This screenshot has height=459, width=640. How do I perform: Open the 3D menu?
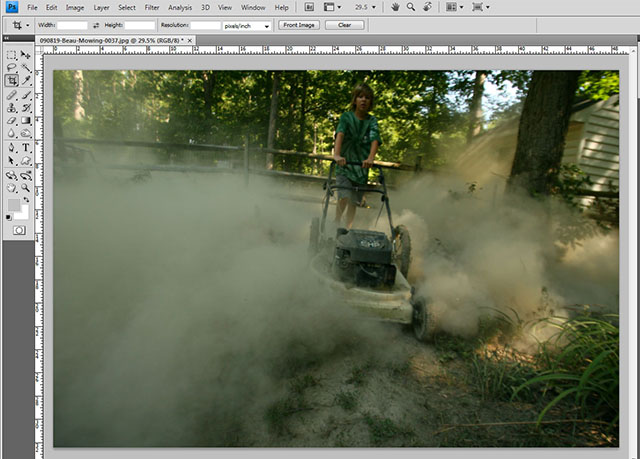coord(205,7)
